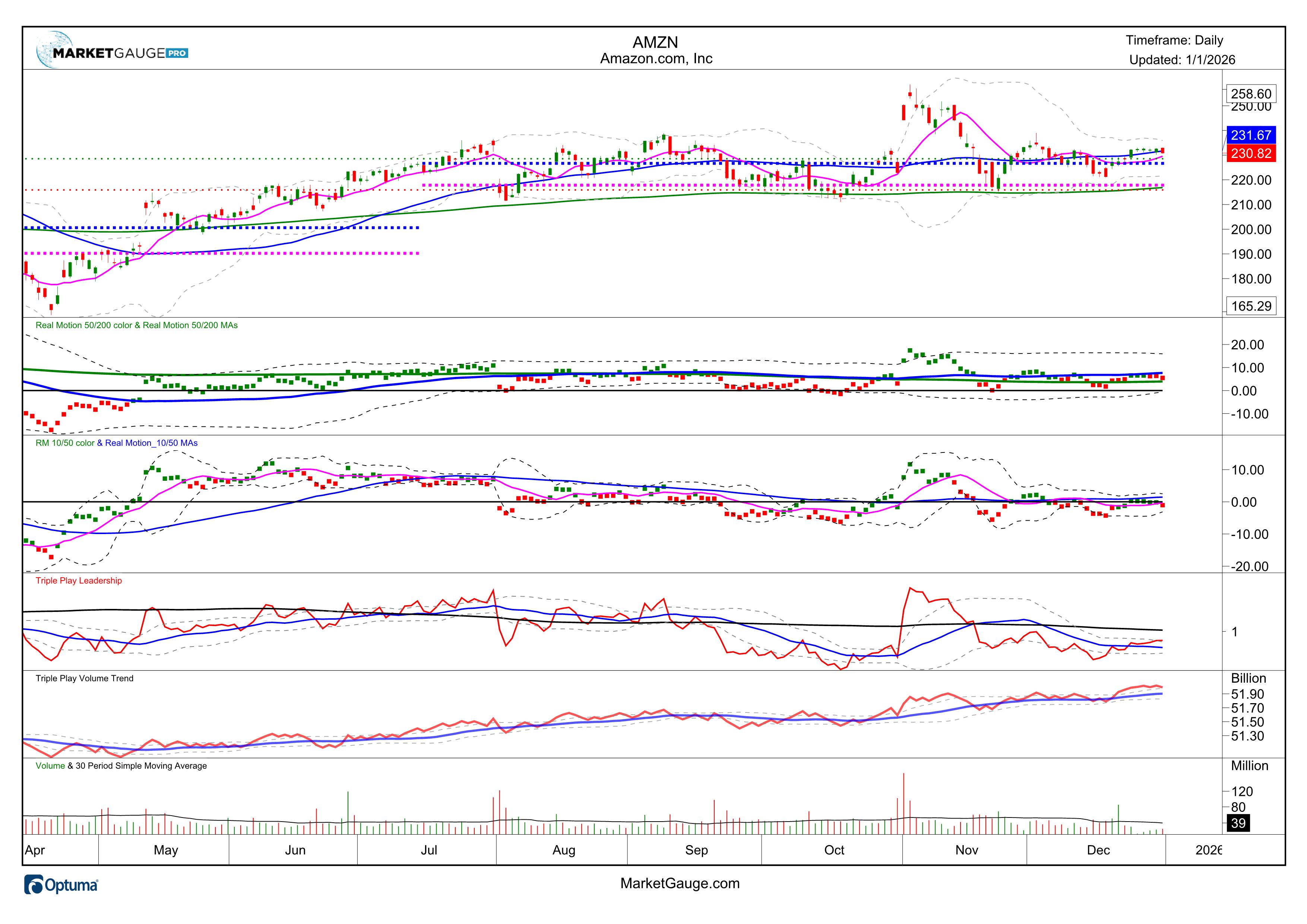Screen dimensions: 1307x924
Task: Click the black 39 volume label
Action: pyautogui.click(x=1238, y=823)
